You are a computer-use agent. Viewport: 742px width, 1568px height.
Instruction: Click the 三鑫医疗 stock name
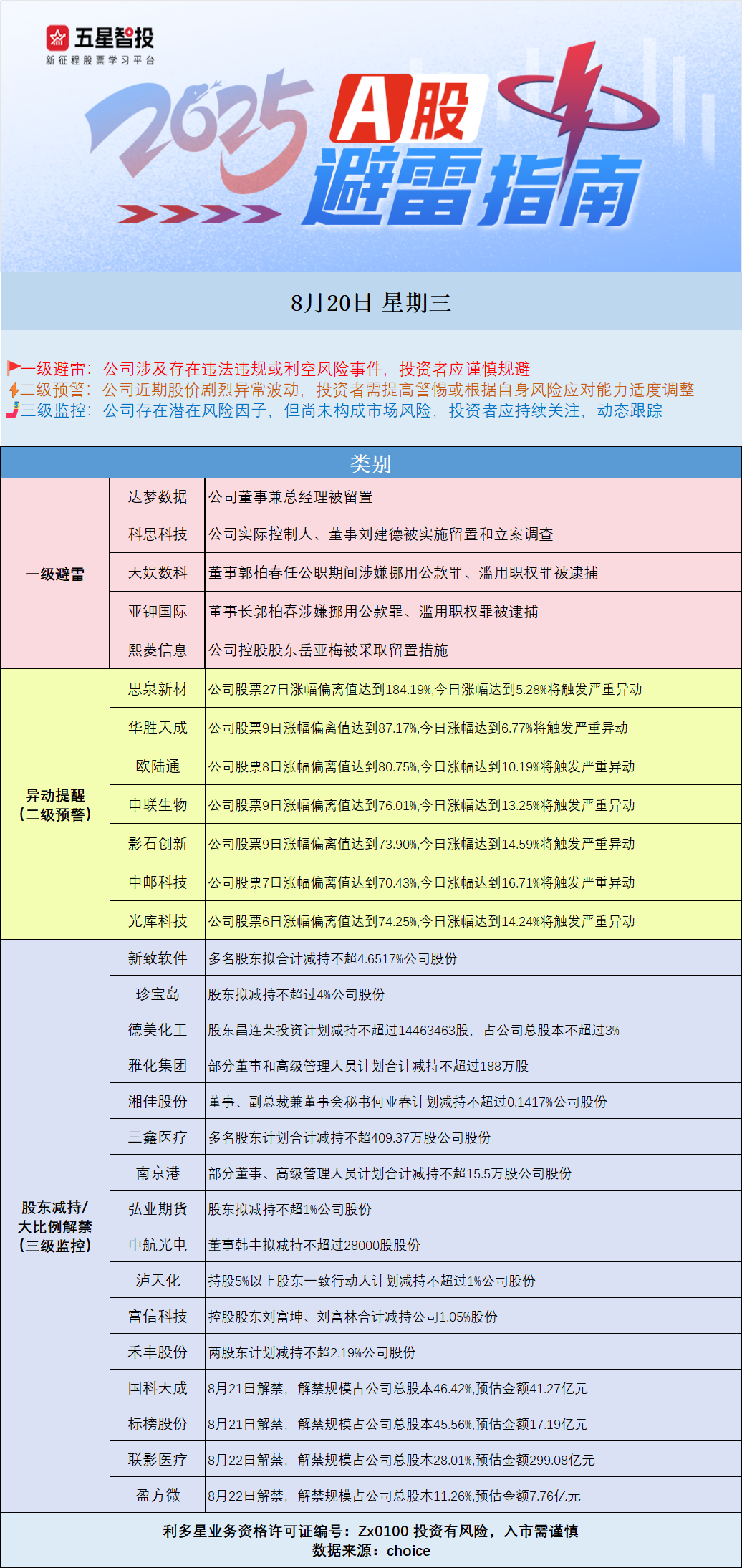tap(158, 1137)
